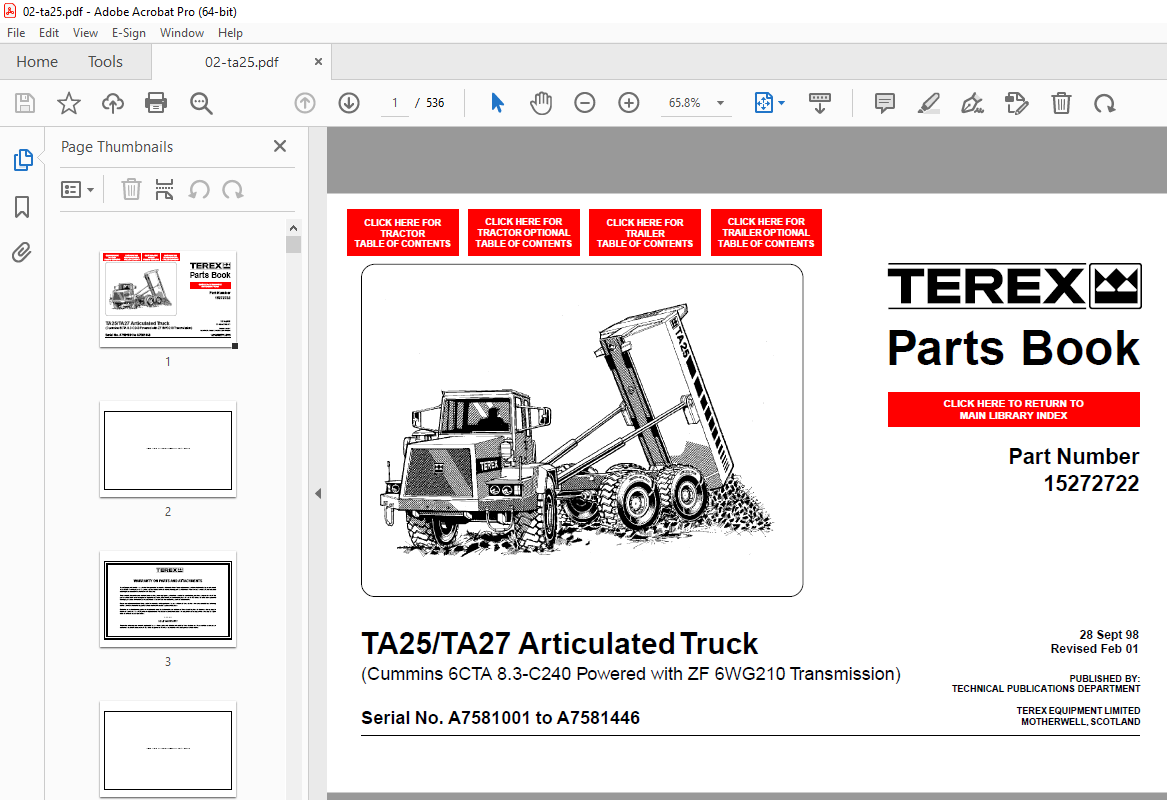
Task: Rotate thumbnail clockwise in panel
Action: coord(232,190)
